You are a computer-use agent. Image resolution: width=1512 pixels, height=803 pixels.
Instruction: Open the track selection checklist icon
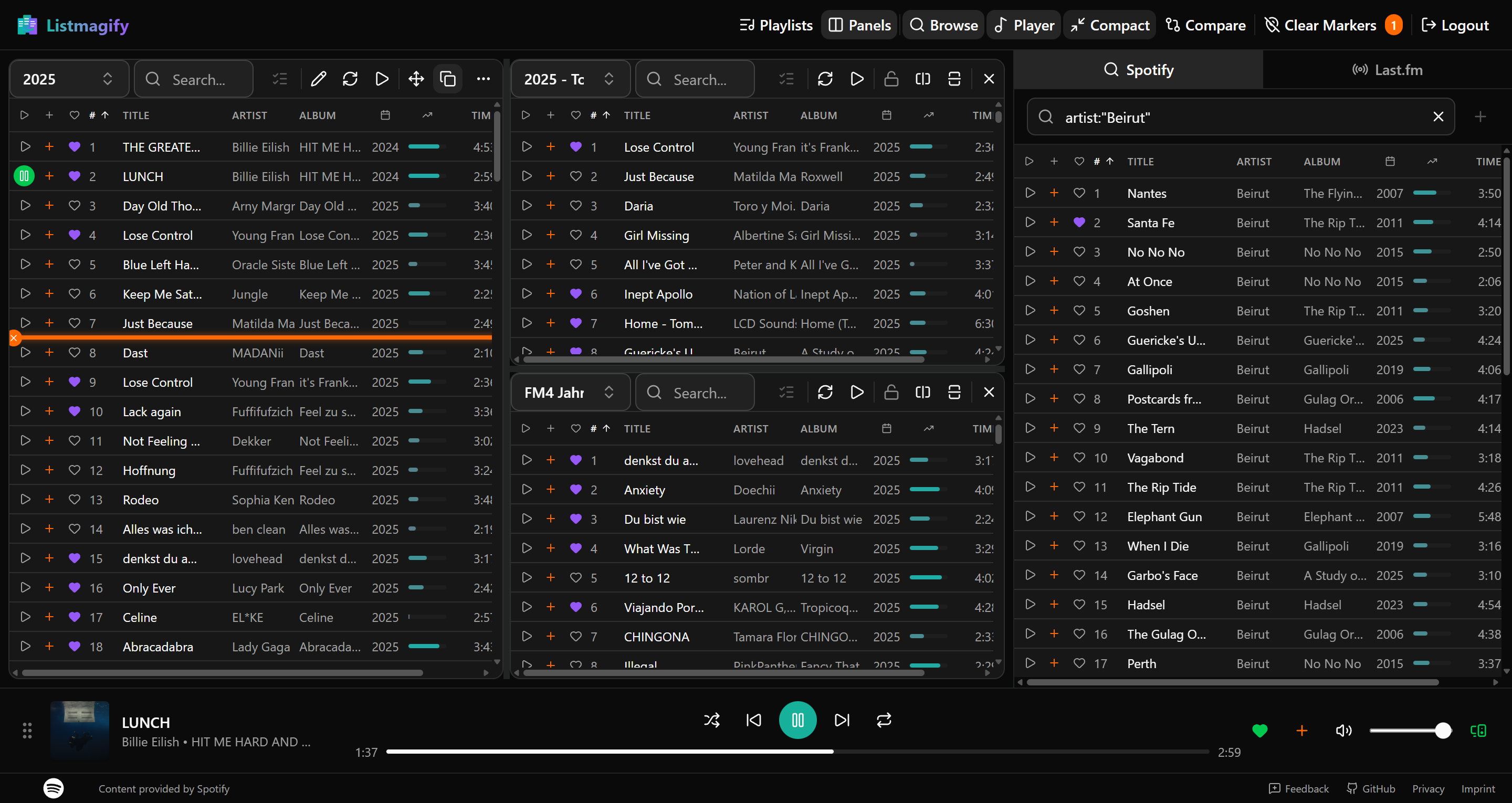click(x=279, y=79)
